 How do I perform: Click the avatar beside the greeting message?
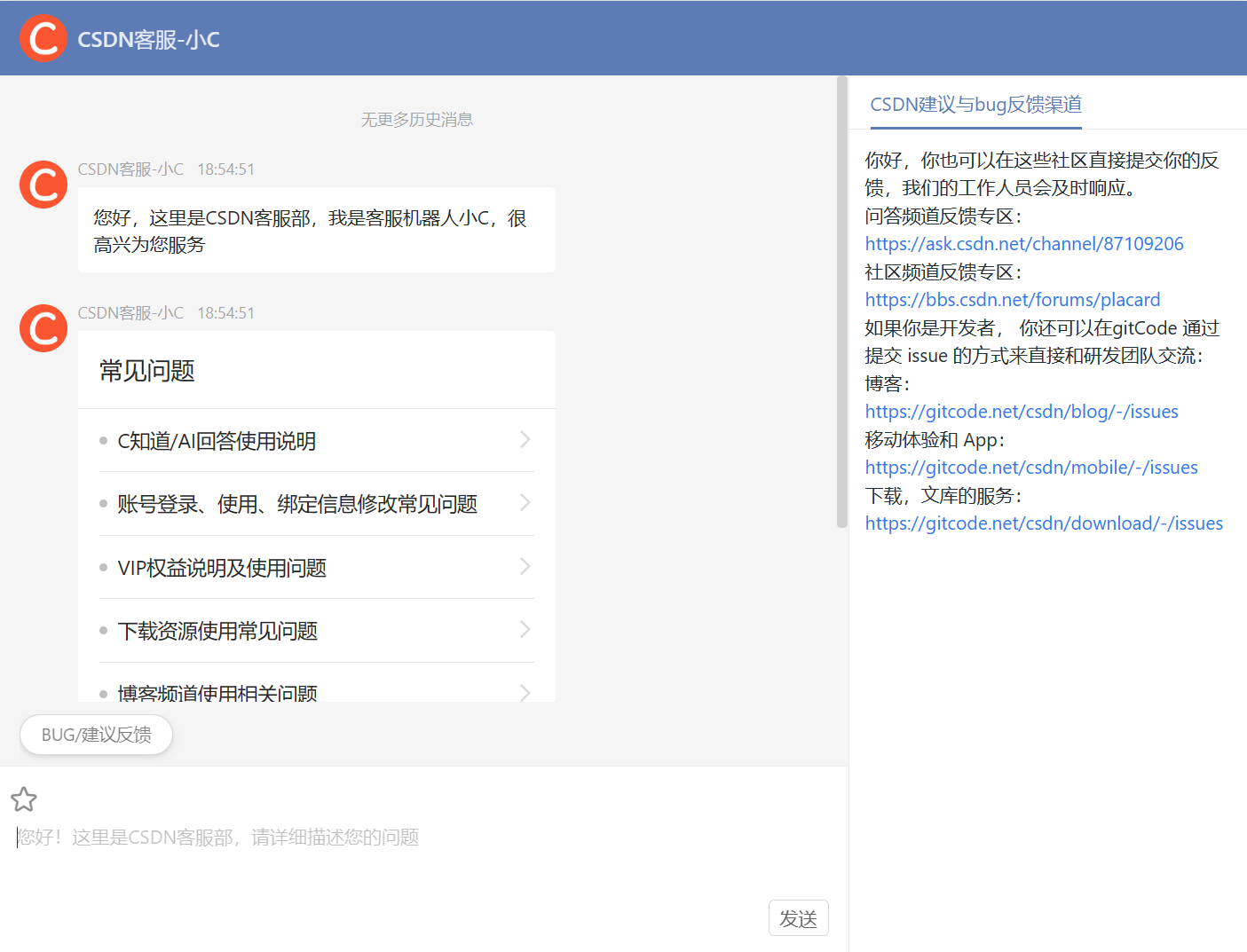[43, 185]
